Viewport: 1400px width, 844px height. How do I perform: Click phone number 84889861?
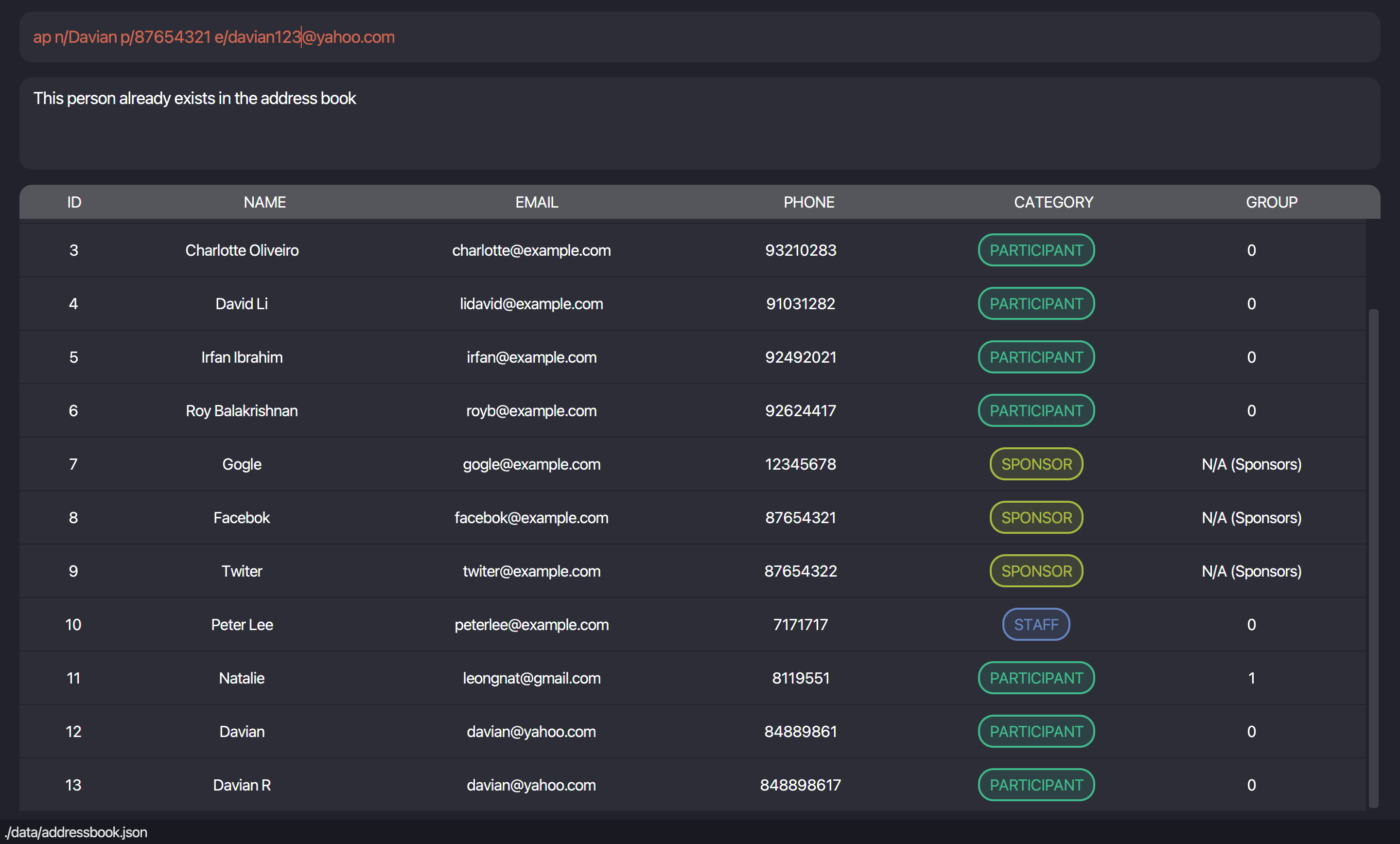[x=801, y=731]
